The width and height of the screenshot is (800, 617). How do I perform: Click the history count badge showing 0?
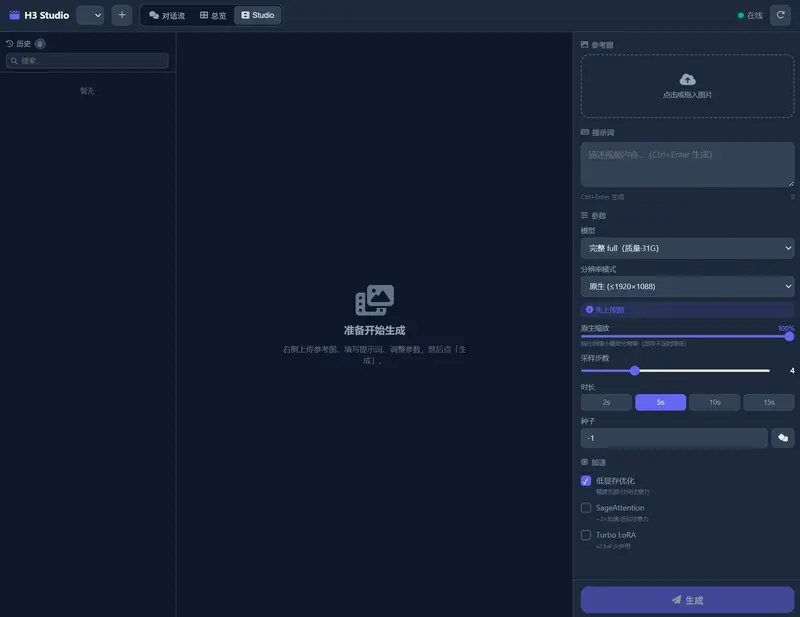point(40,44)
